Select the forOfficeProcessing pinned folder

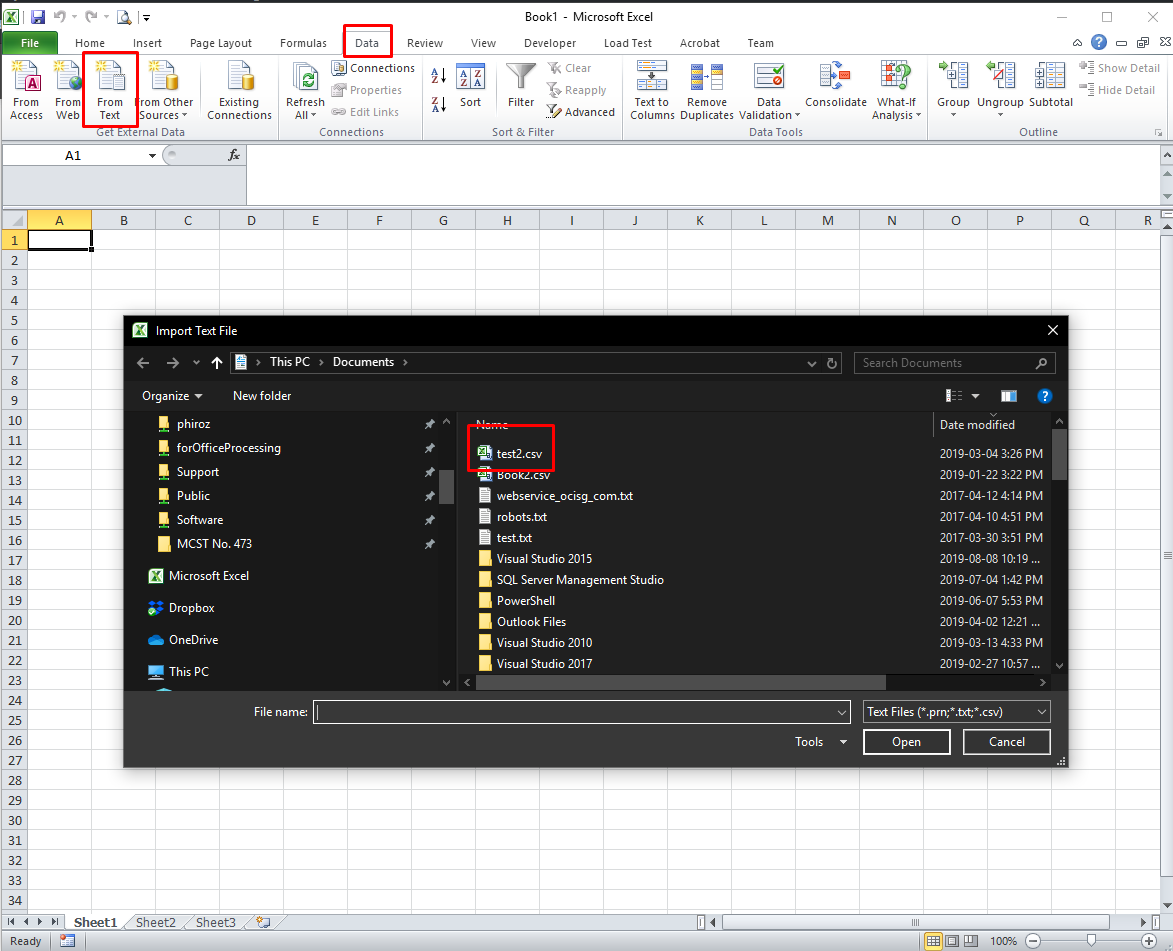228,447
